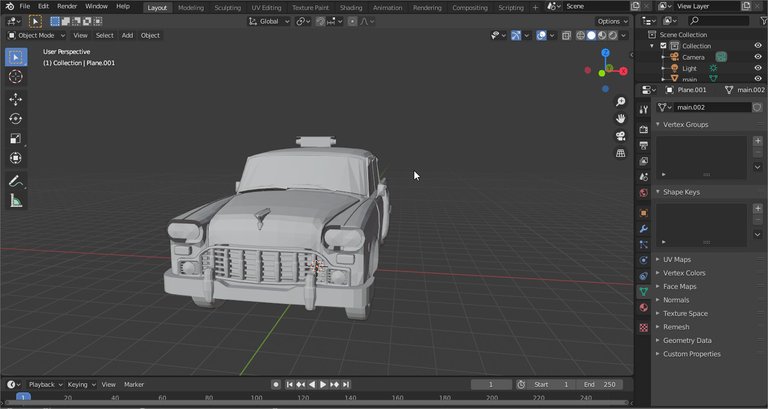Open the File menu

pos(24,6)
